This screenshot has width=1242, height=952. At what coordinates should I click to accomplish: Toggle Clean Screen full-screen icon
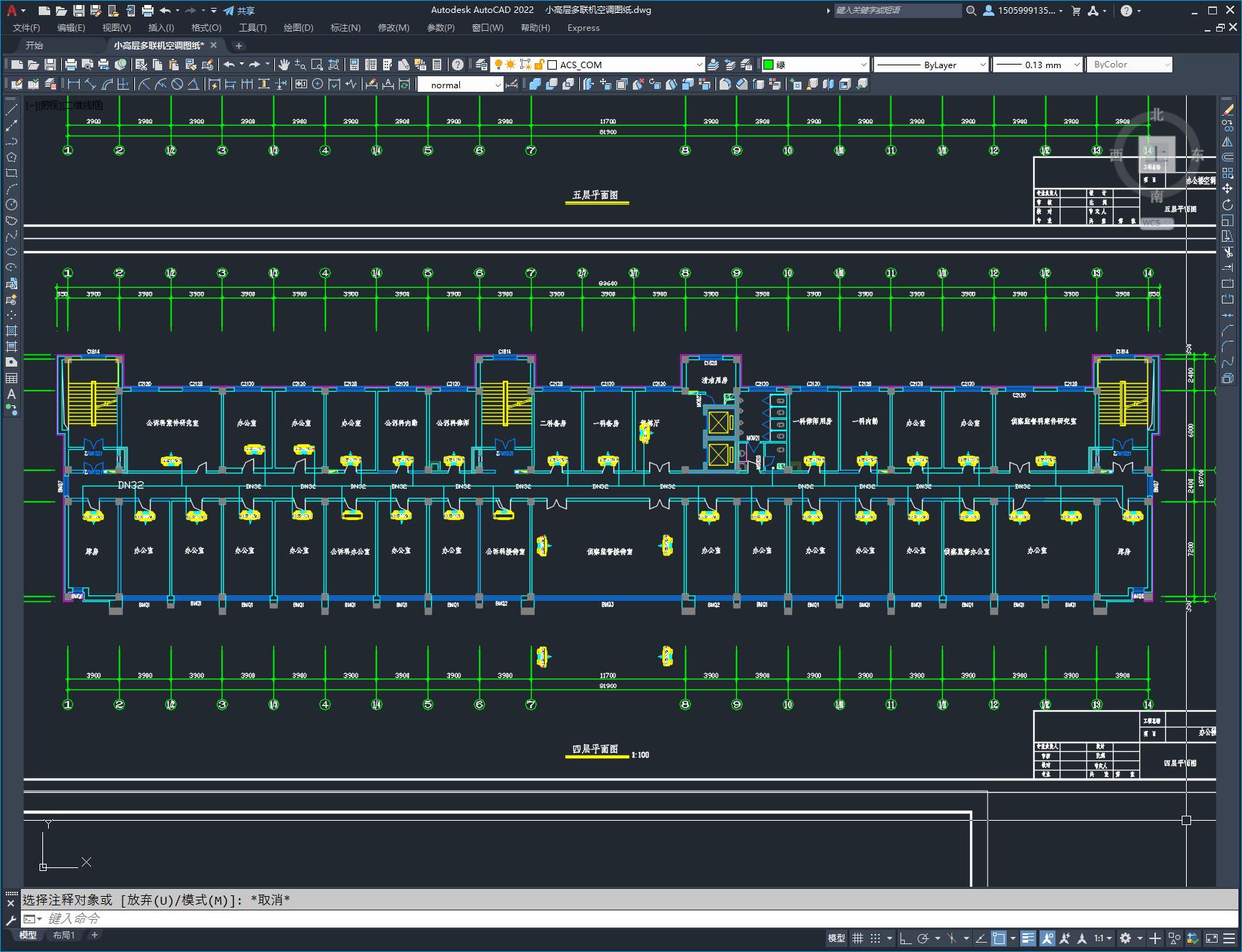1211,938
